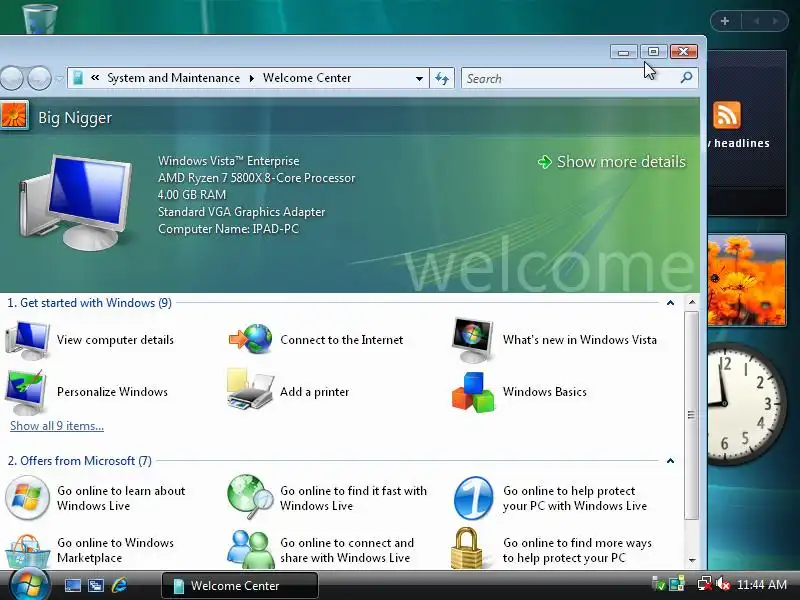Click the muted volume tray icon
Screen dimensions: 800x600
723,584
